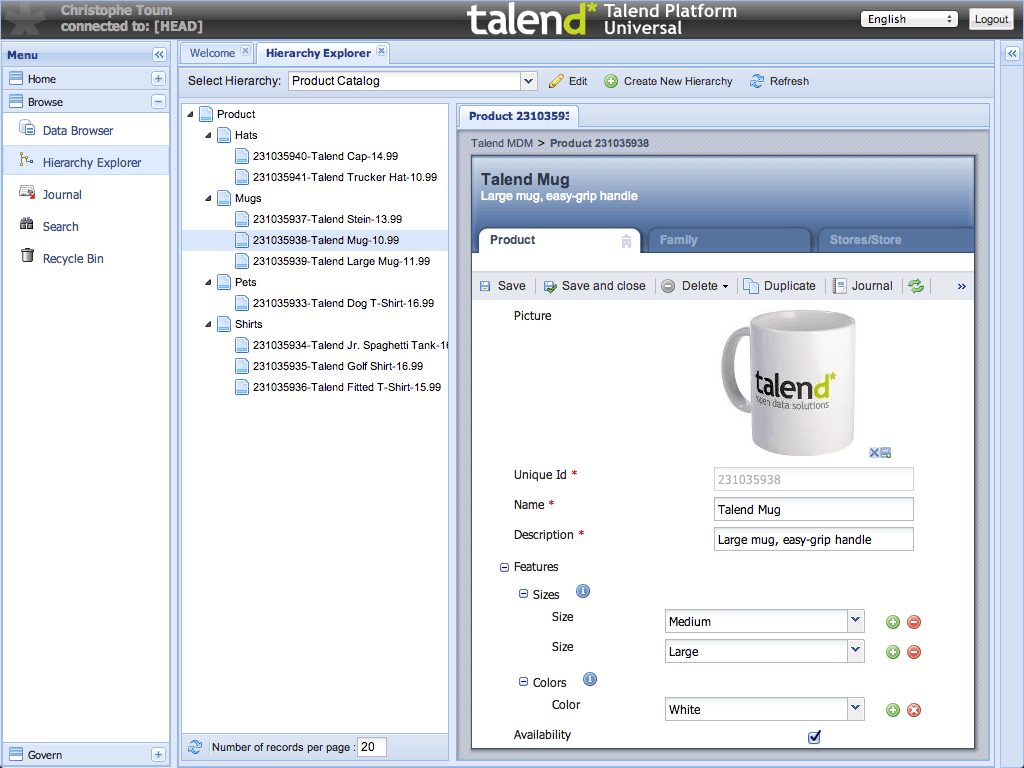The width and height of the screenshot is (1024, 768).
Task: Refresh the product record with green refresh icon
Action: pos(914,285)
